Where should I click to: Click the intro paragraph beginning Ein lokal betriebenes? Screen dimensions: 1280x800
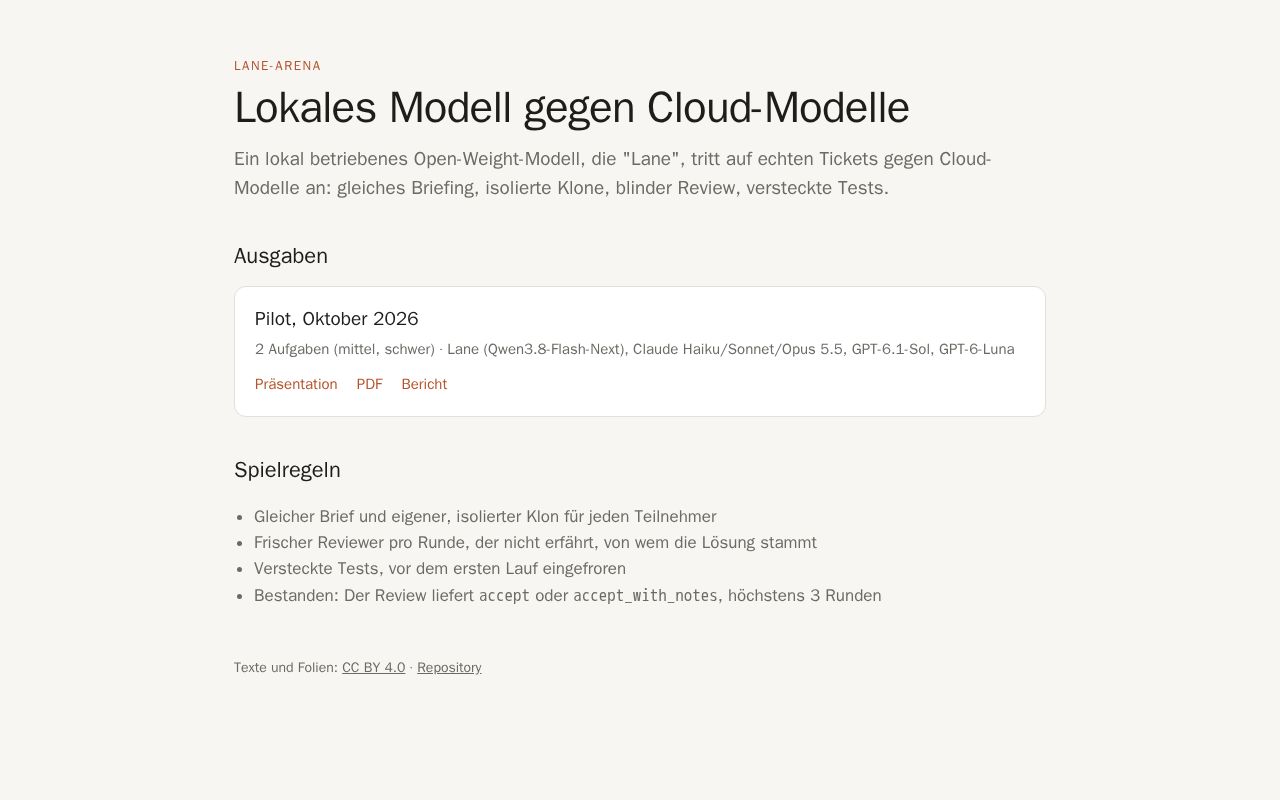(612, 173)
